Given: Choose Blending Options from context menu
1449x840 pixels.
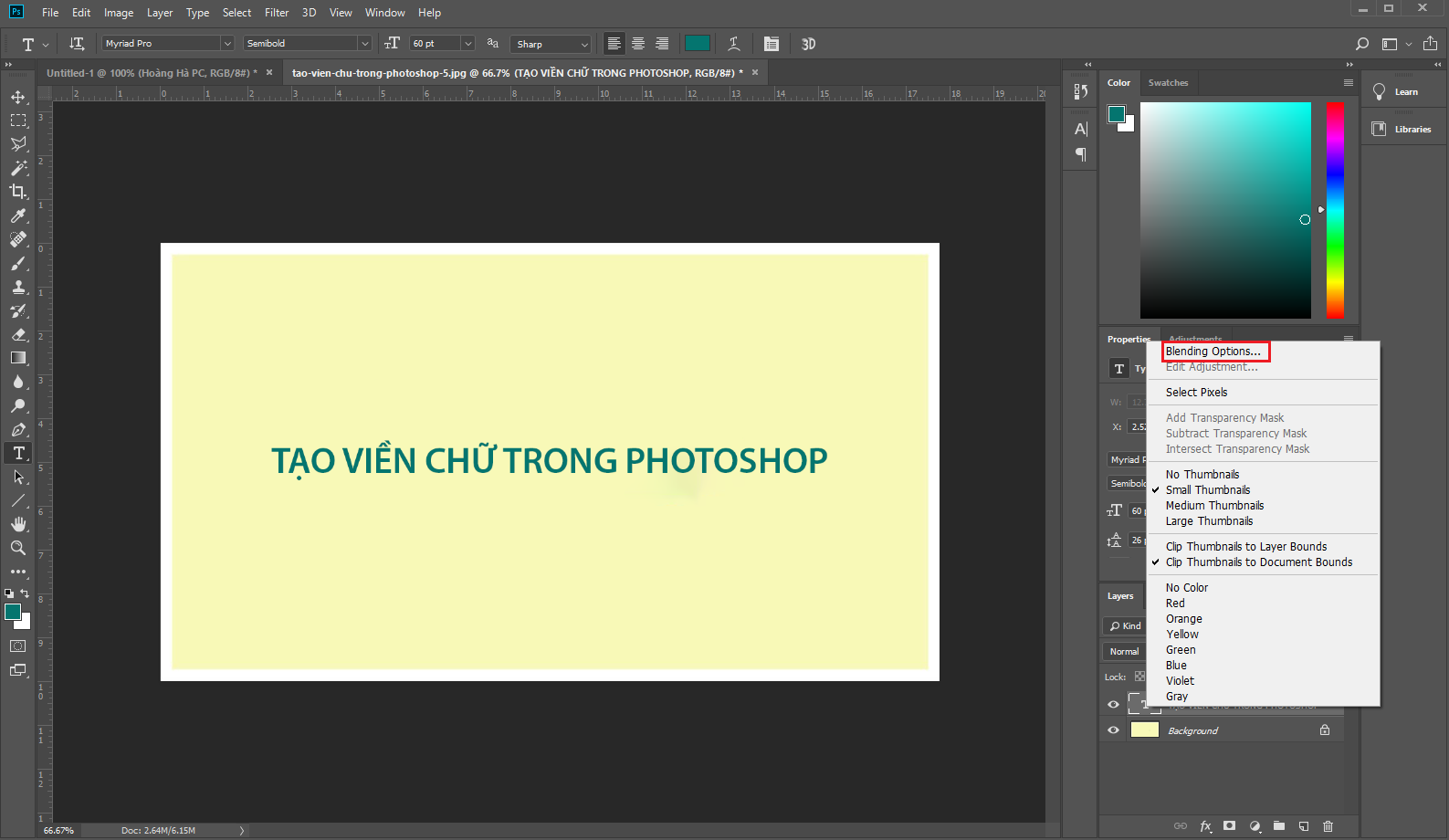Looking at the screenshot, I should click(x=1213, y=352).
